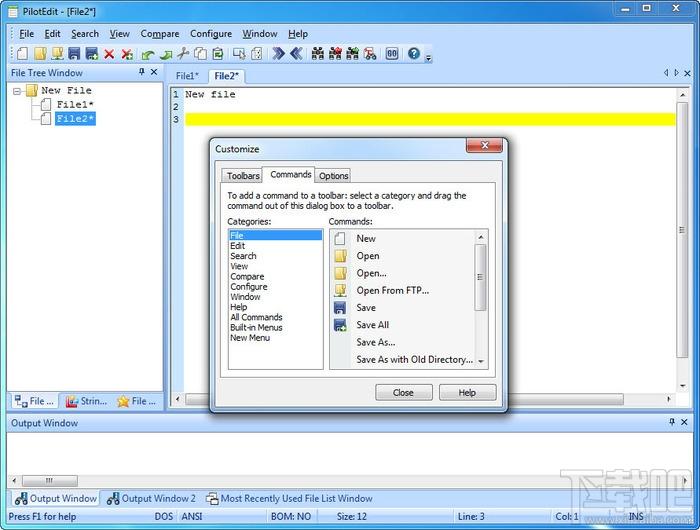Click the selection mode toolbar icon with cursor
700x530 pixels.
pyautogui.click(x=239, y=54)
